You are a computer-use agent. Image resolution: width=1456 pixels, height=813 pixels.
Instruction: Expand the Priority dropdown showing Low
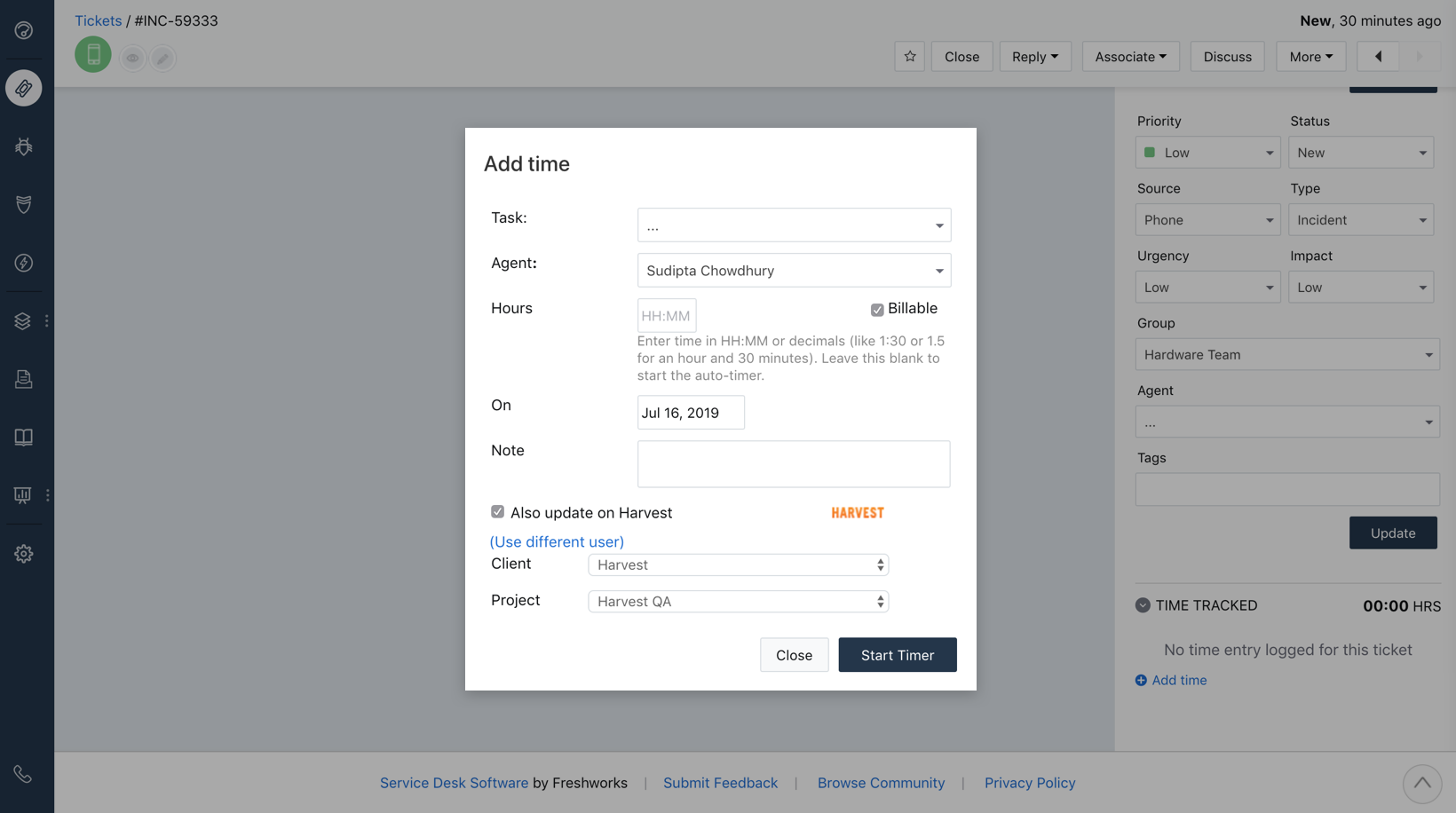[1207, 152]
